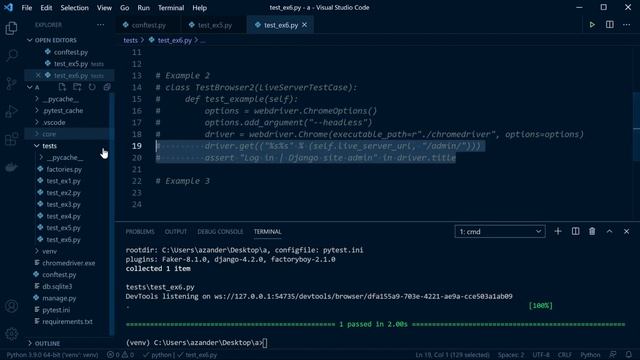Image resolution: width=640 pixels, height=360 pixels.
Task: Open notifications bell in status bar
Action: point(629,355)
